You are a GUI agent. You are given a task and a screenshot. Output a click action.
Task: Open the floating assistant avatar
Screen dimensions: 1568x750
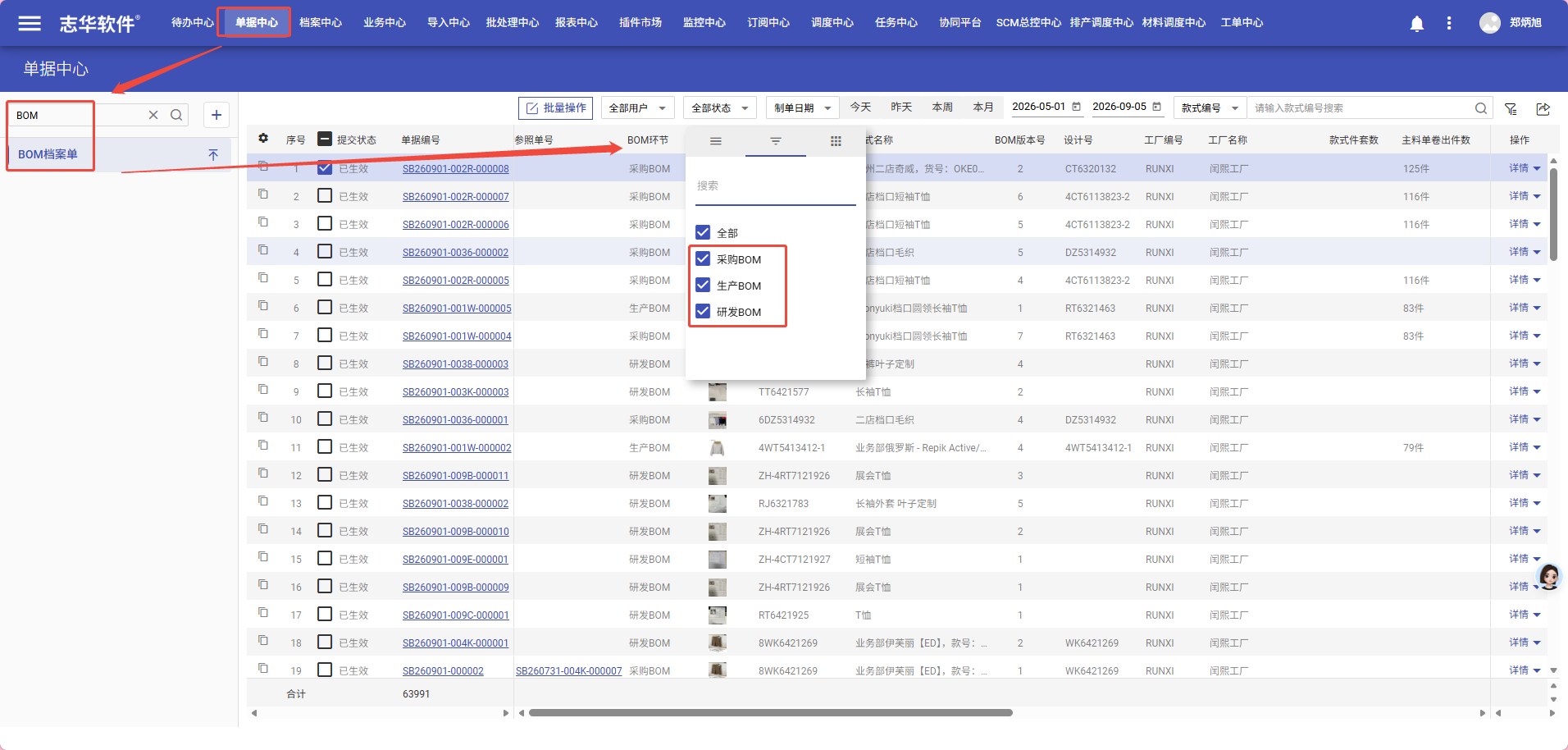click(x=1548, y=577)
